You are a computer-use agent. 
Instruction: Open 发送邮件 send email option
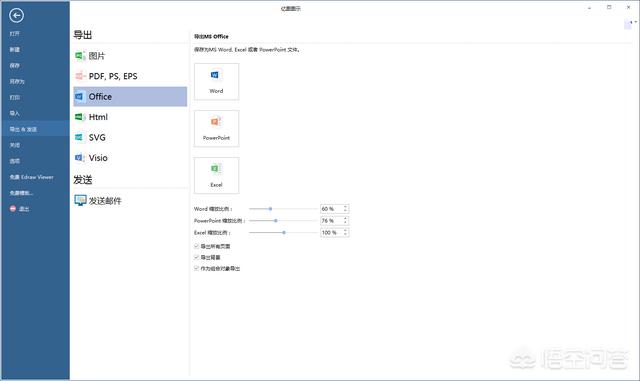[x=130, y=201]
